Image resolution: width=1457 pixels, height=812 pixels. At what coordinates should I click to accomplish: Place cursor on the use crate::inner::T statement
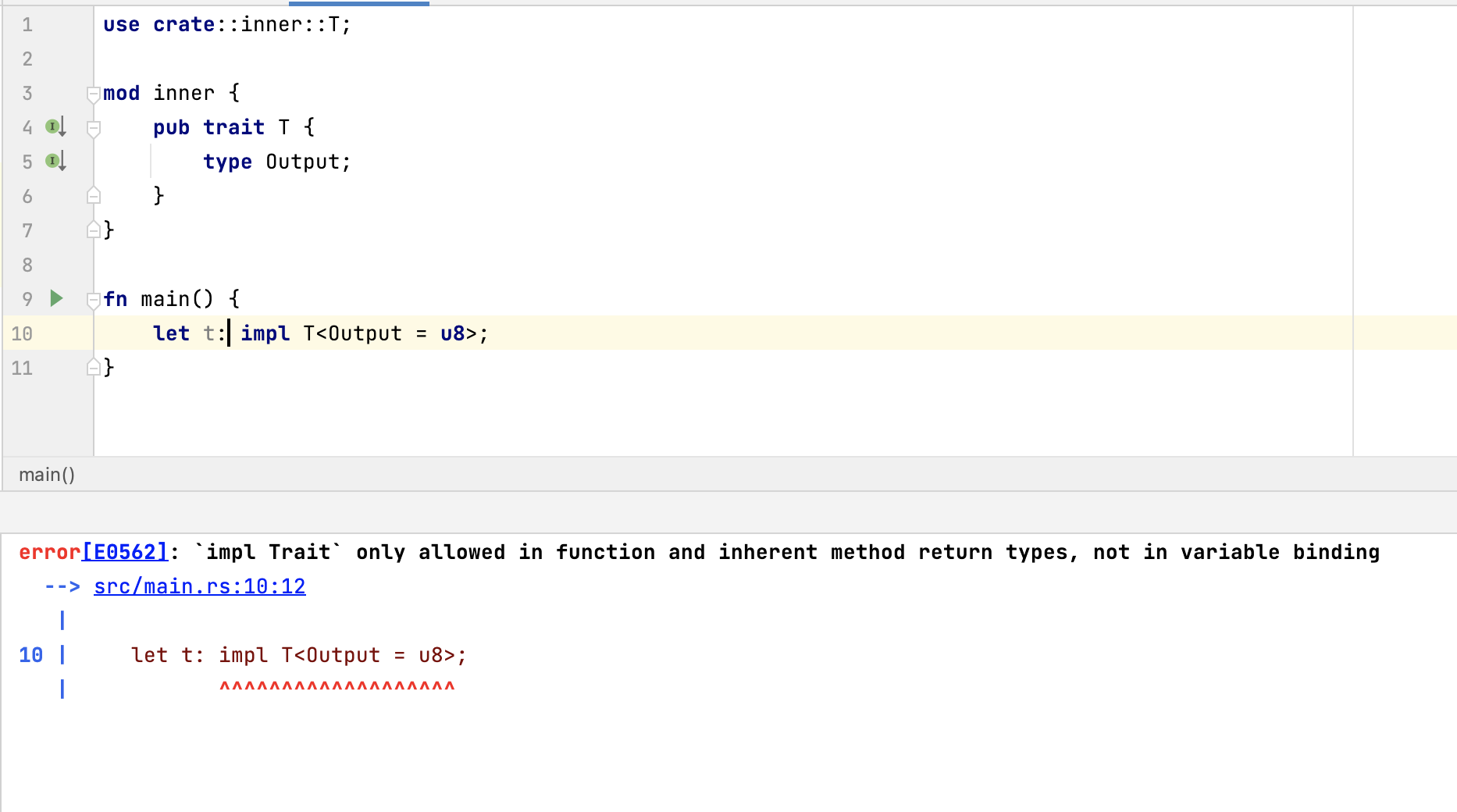point(226,24)
